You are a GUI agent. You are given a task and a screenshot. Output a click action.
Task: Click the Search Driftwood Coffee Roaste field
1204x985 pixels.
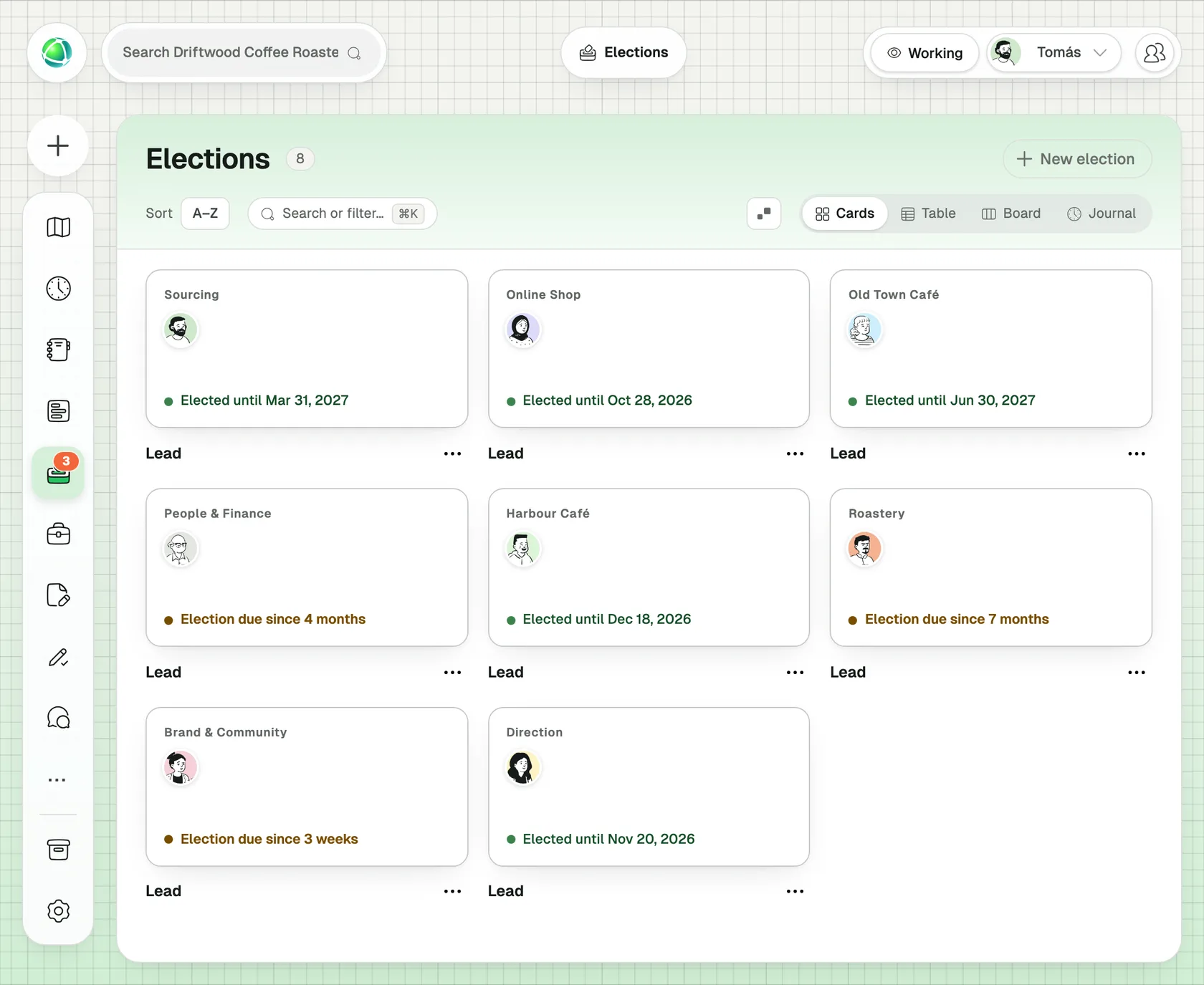244,53
